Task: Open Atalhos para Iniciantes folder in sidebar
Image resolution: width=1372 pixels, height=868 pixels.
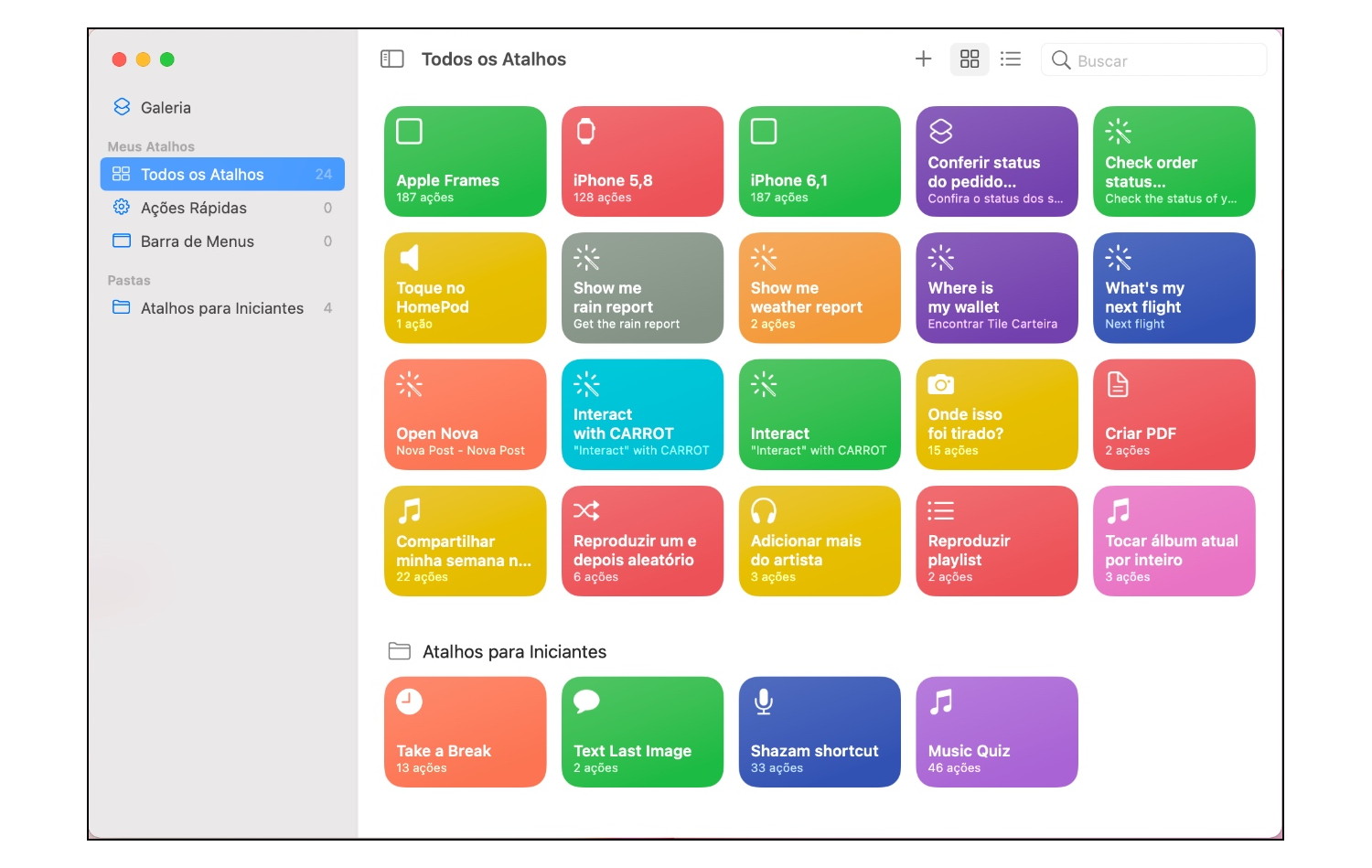Action: pyautogui.click(x=222, y=308)
